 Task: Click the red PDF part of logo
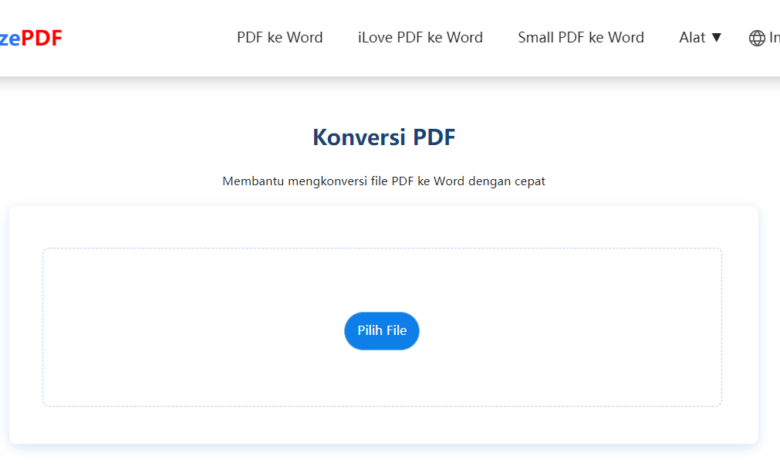[42, 38]
